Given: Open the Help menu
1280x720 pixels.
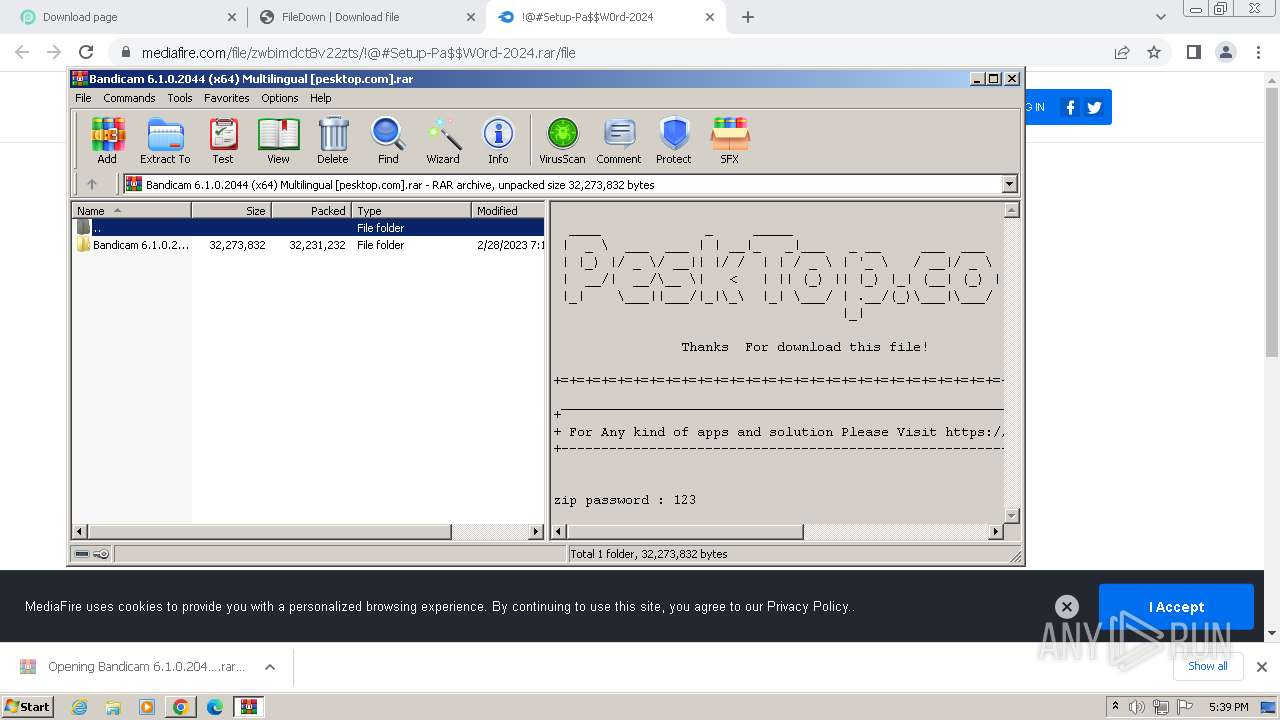Looking at the screenshot, I should click(321, 98).
